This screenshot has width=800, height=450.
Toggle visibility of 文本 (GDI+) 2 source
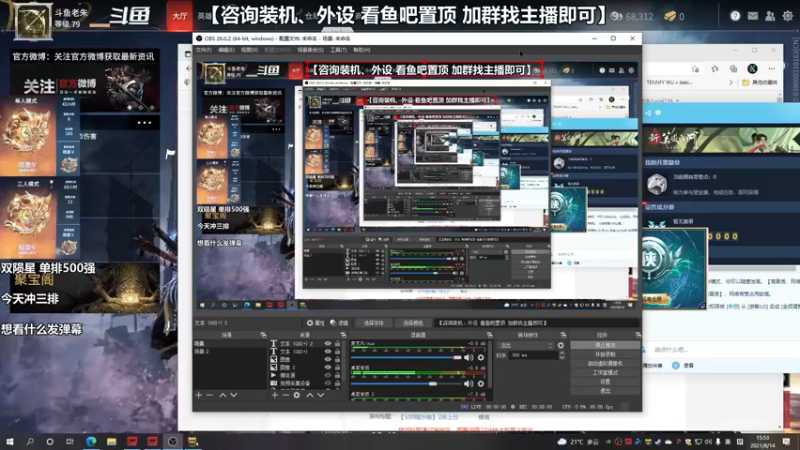tap(328, 344)
